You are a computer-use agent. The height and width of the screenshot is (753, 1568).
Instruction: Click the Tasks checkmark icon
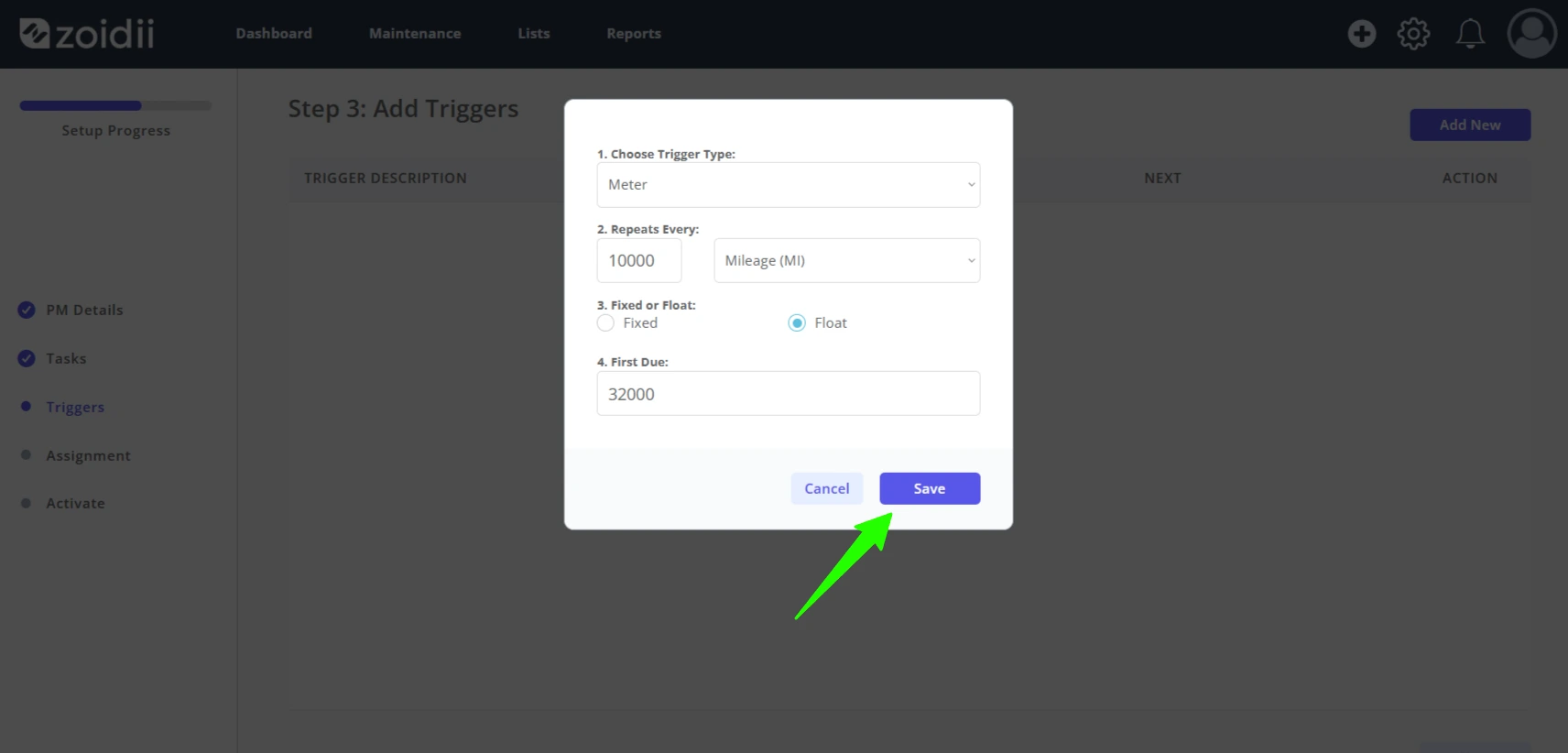(27, 358)
